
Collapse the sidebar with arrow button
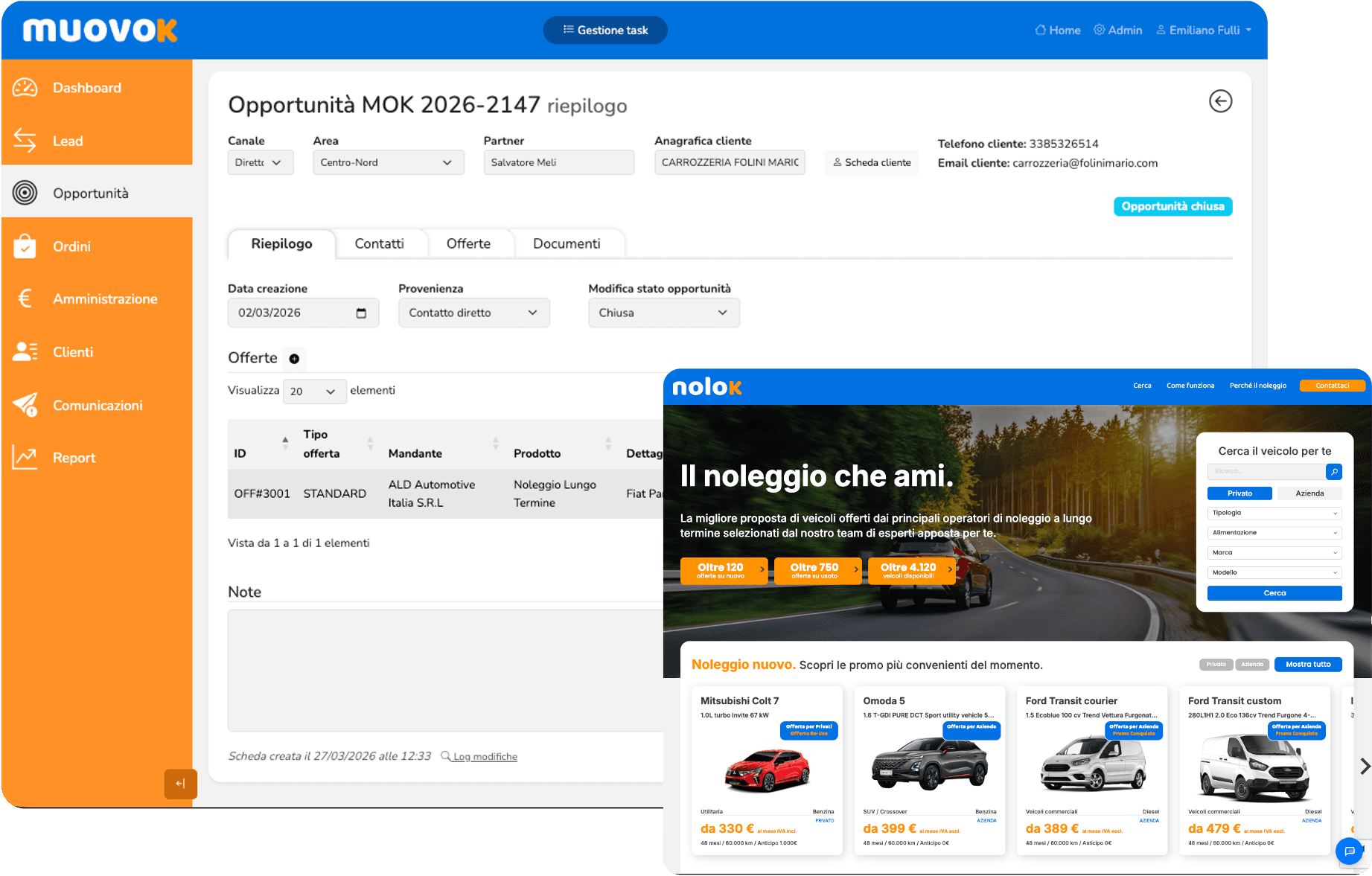[180, 783]
